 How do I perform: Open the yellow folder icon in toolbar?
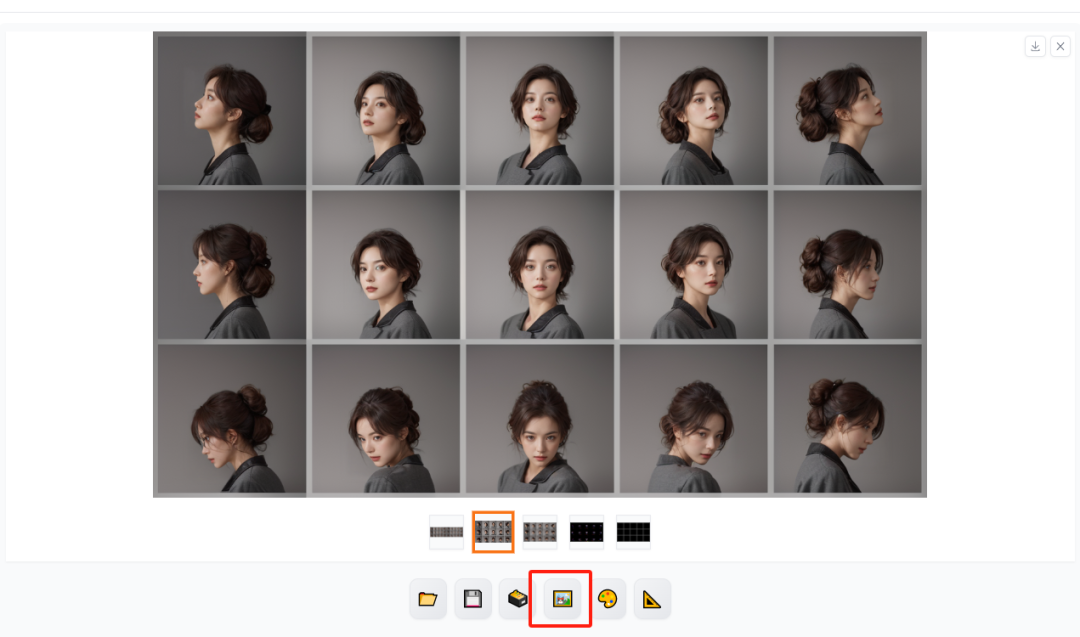point(428,598)
